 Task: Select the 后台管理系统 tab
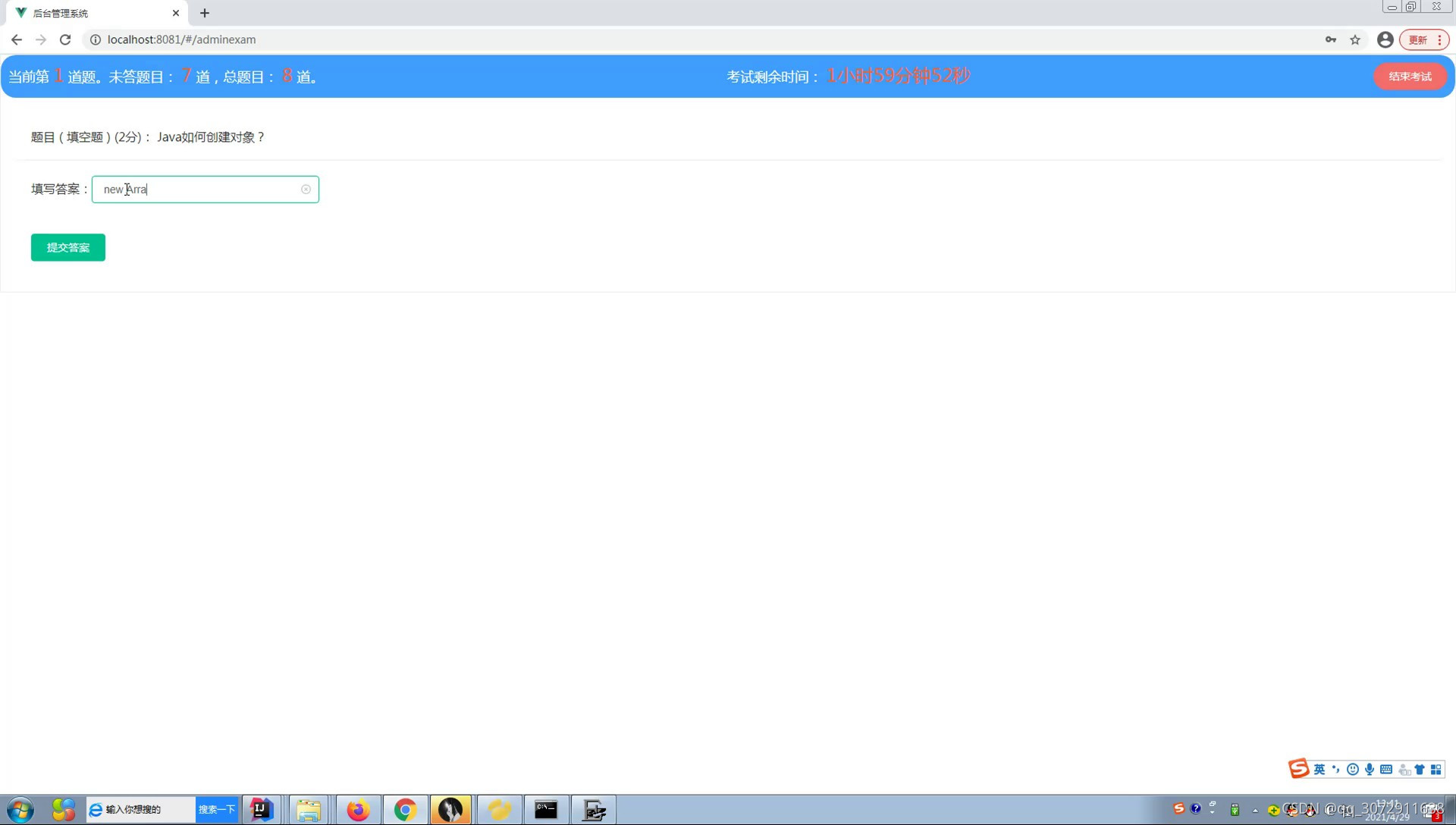coord(97,13)
